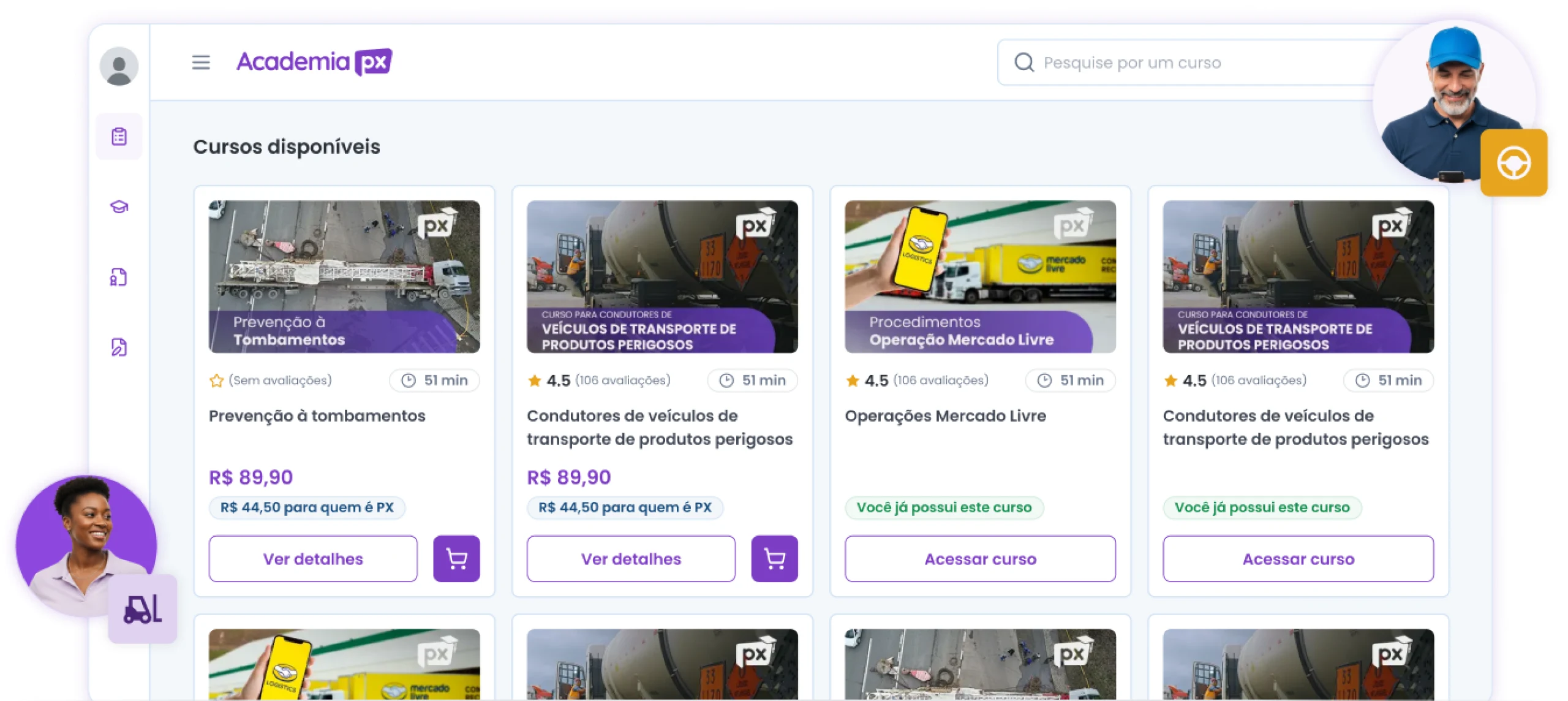Click Acessar curso for Operações Mercado Livre
1568x701 pixels.
pyautogui.click(x=980, y=559)
